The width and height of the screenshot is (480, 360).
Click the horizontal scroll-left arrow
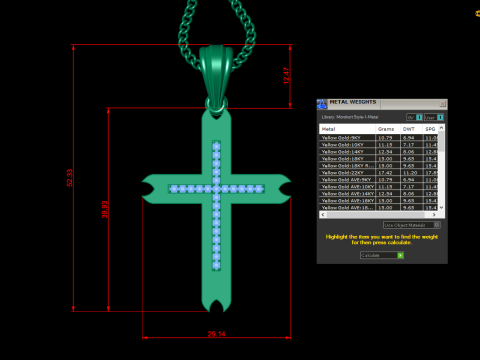(x=323, y=215)
